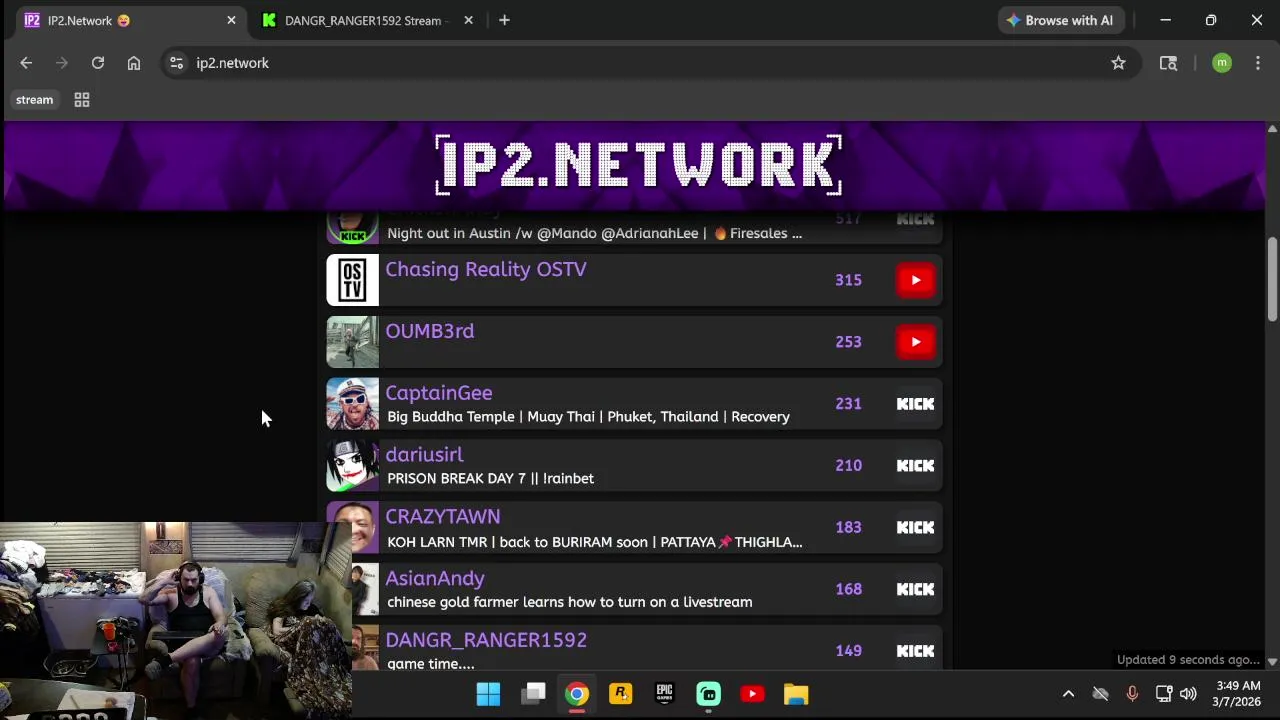Open the CRAZYTAWN stream link
The image size is (1280, 720).
point(443,517)
